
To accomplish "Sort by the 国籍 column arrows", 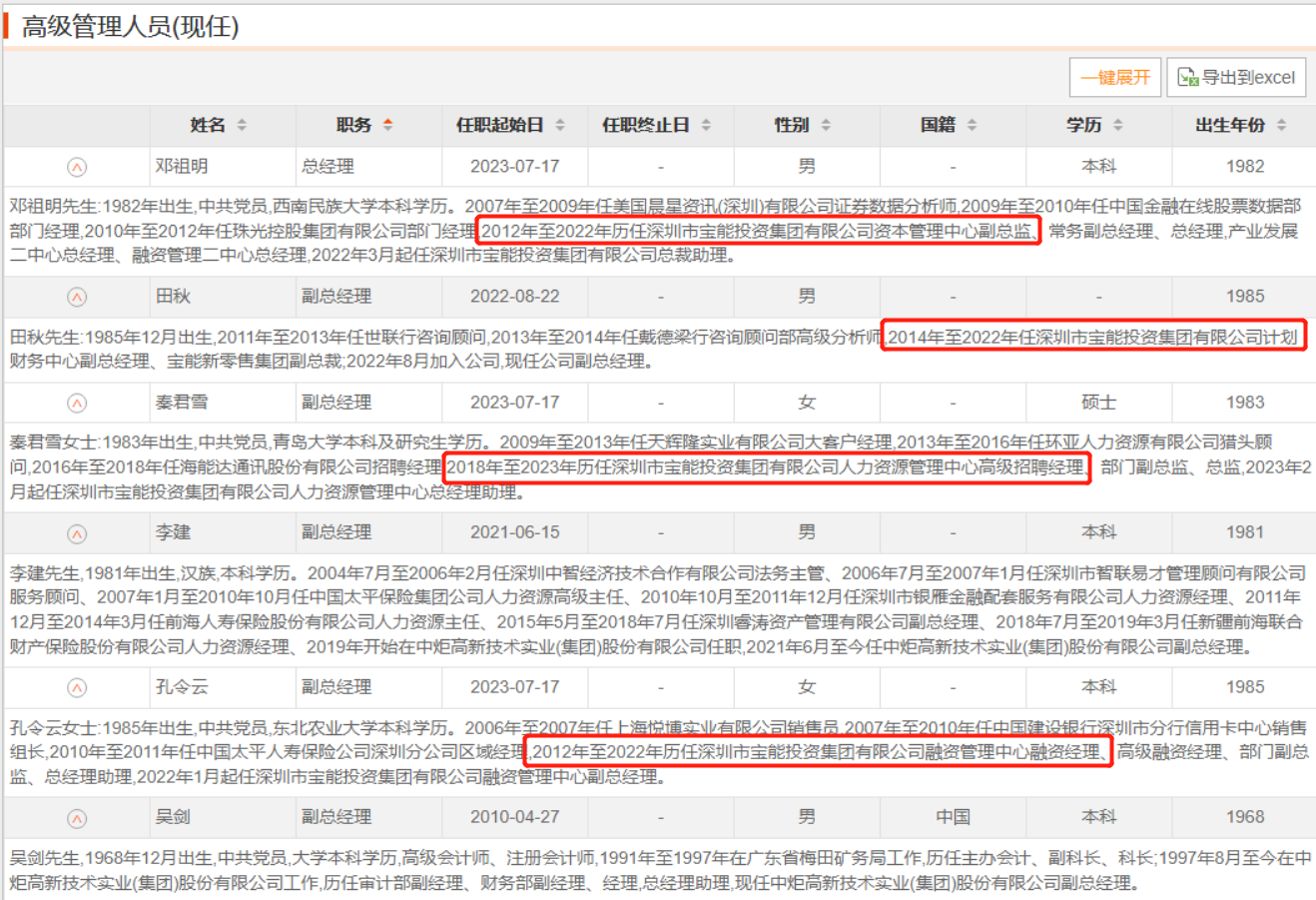I will coord(972,125).
